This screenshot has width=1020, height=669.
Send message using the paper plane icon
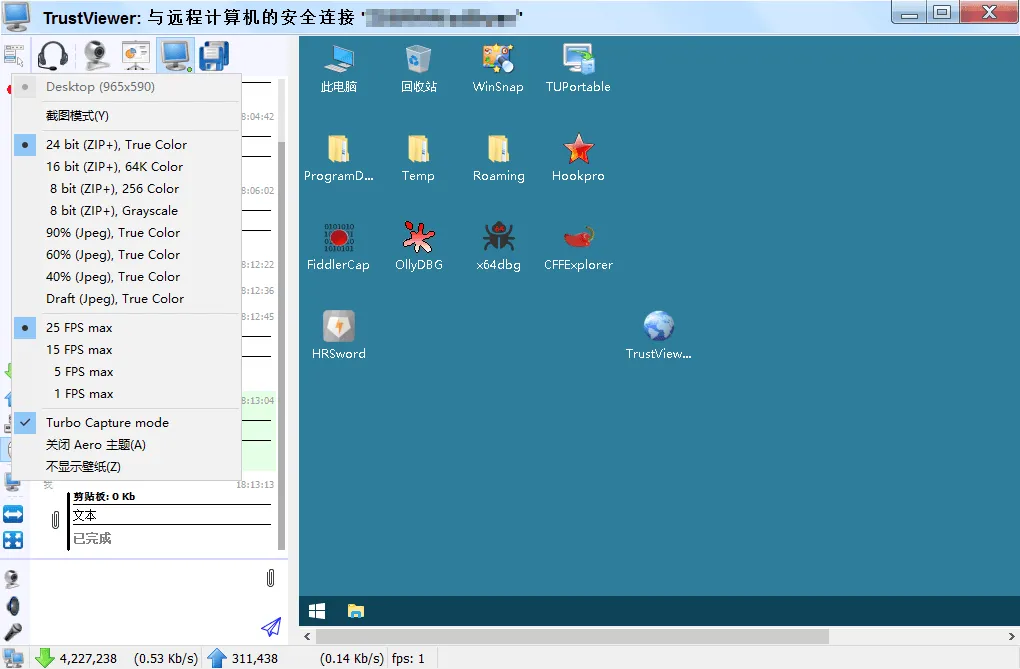pyautogui.click(x=271, y=628)
